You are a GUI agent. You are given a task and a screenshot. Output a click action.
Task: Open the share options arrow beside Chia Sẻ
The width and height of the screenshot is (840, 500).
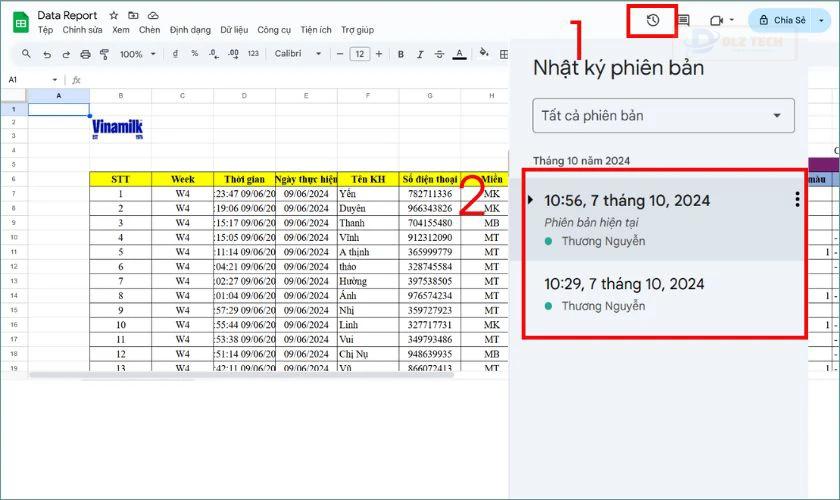[x=821, y=20]
